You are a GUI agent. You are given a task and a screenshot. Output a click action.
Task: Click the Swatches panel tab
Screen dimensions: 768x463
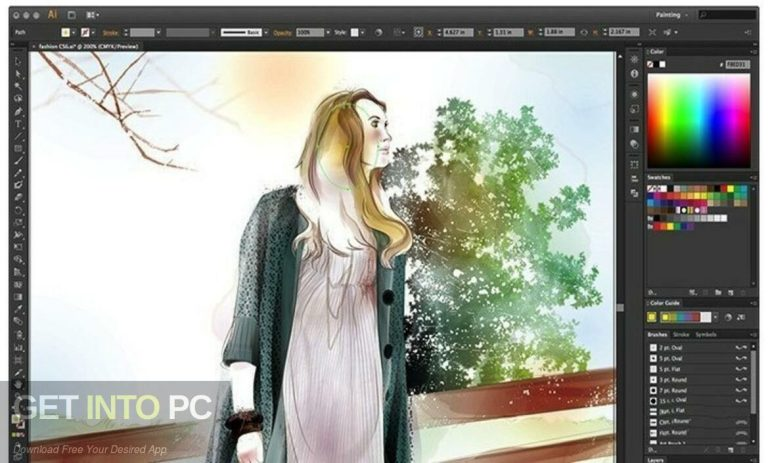pyautogui.click(x=659, y=177)
